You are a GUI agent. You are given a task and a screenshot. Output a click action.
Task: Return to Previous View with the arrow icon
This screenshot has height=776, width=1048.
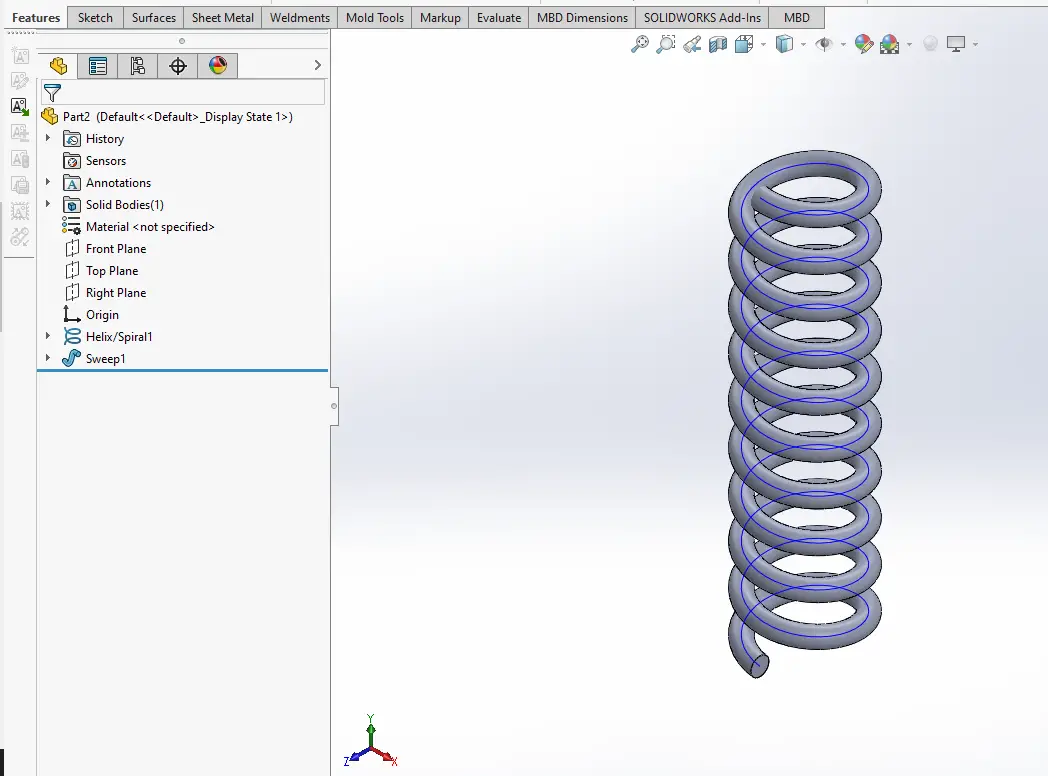(x=692, y=44)
